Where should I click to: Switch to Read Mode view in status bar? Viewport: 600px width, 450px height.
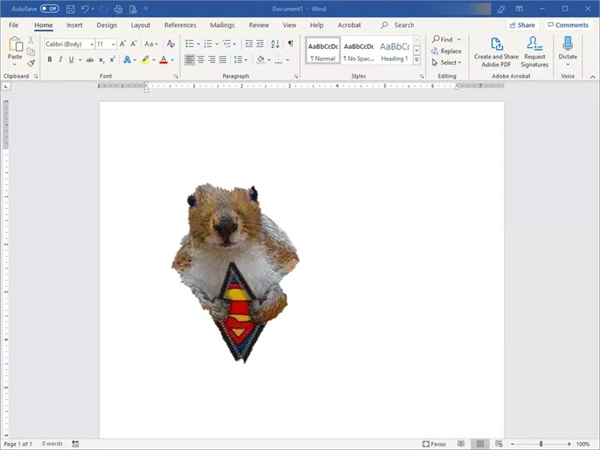click(x=461, y=444)
